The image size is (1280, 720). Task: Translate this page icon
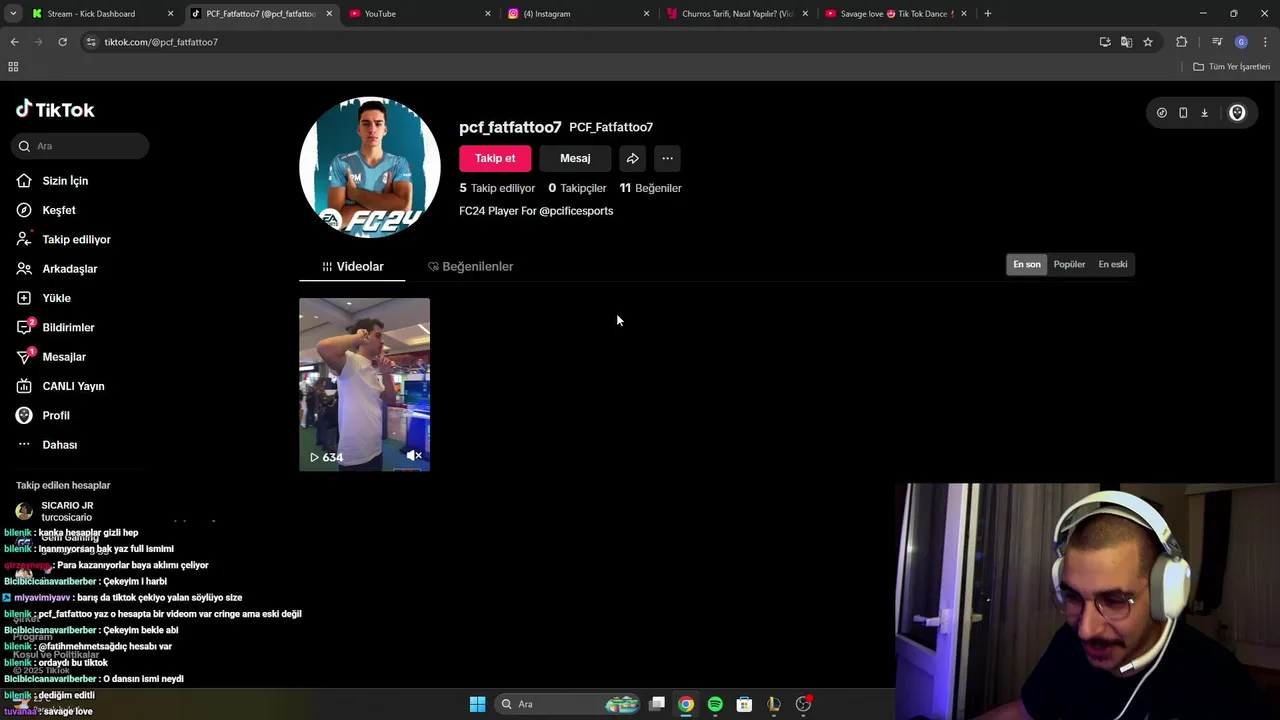tap(1126, 42)
